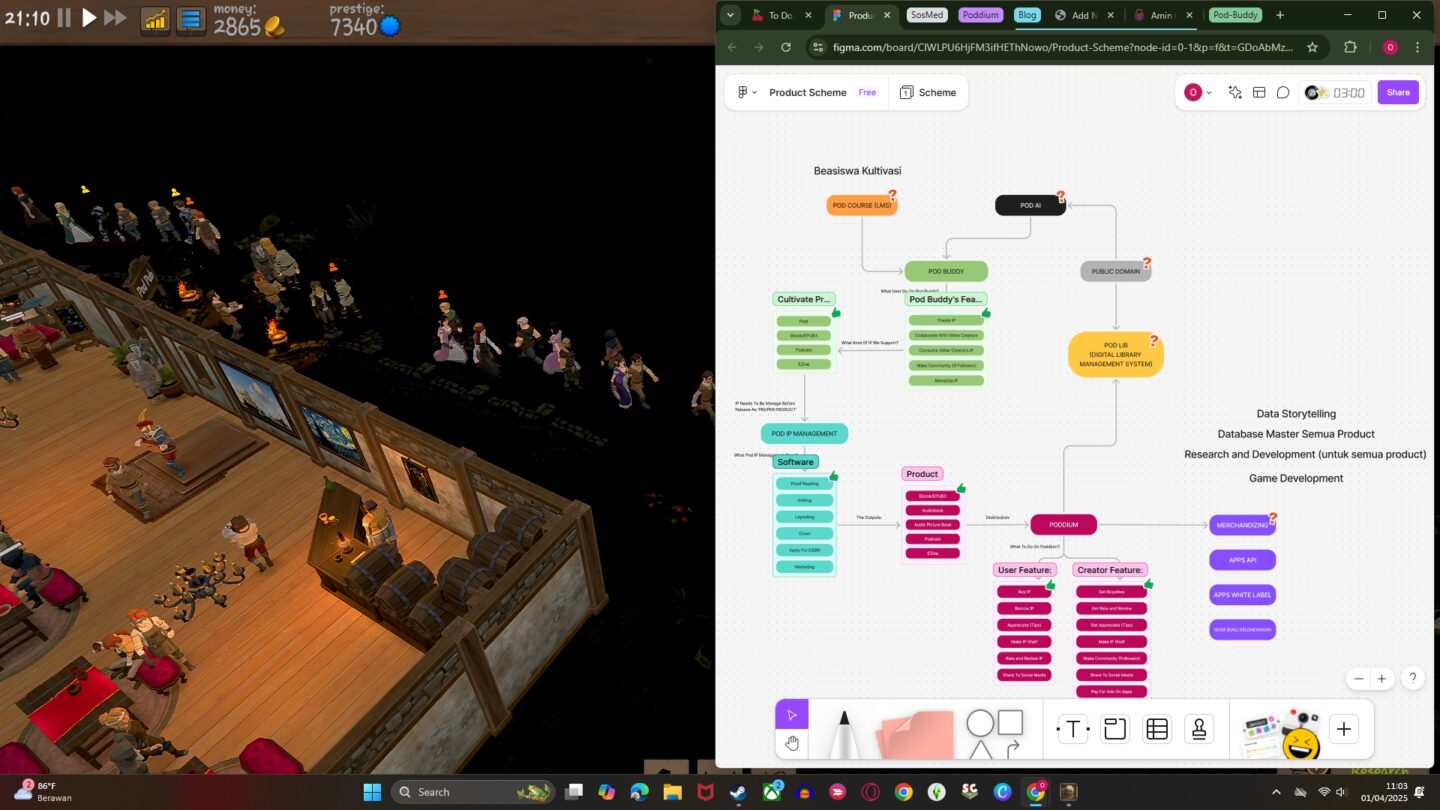Image resolution: width=1440 pixels, height=810 pixels.
Task: Select the POD AI black node
Action: [x=1030, y=205]
